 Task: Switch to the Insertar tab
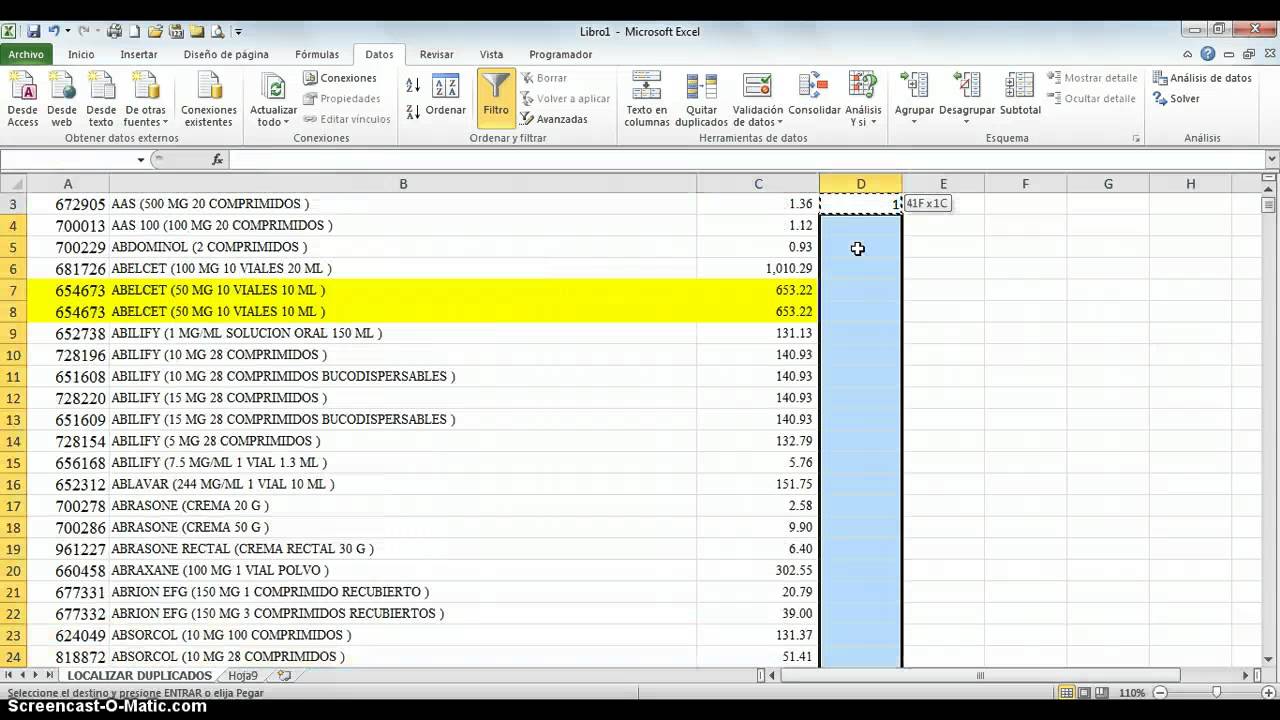click(139, 55)
